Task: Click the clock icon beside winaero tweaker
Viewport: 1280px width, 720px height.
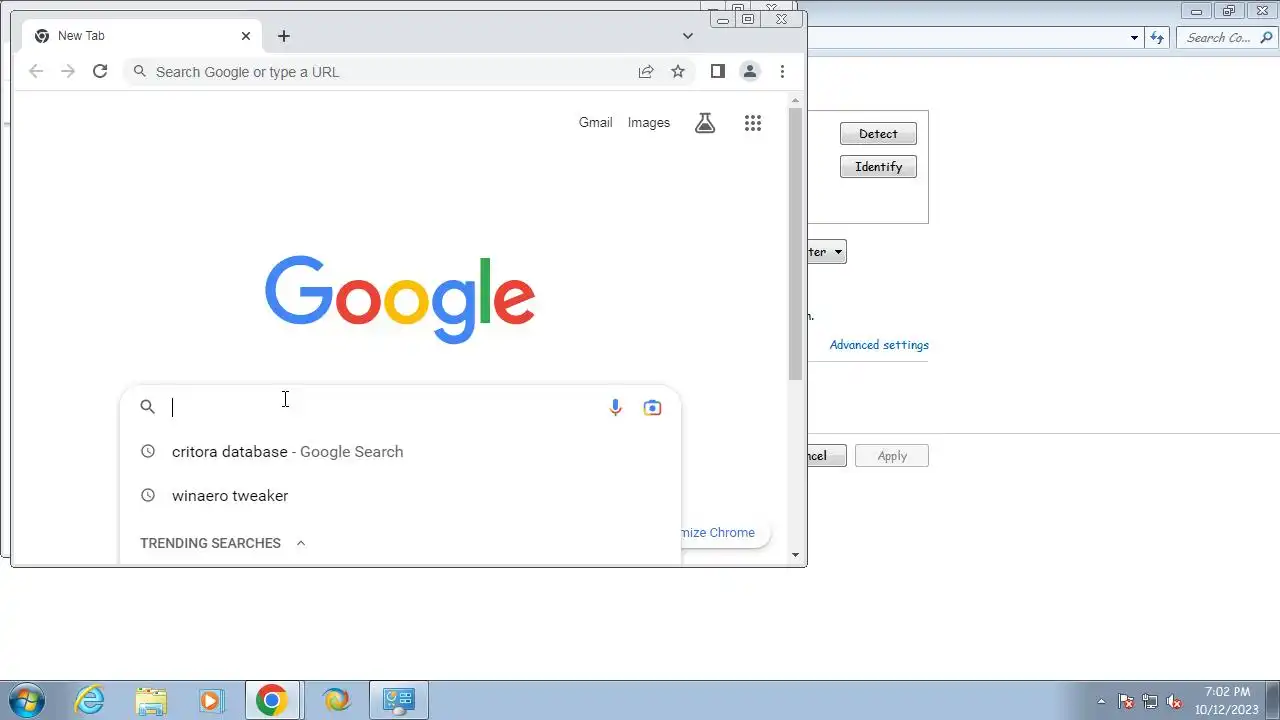Action: coord(148,495)
